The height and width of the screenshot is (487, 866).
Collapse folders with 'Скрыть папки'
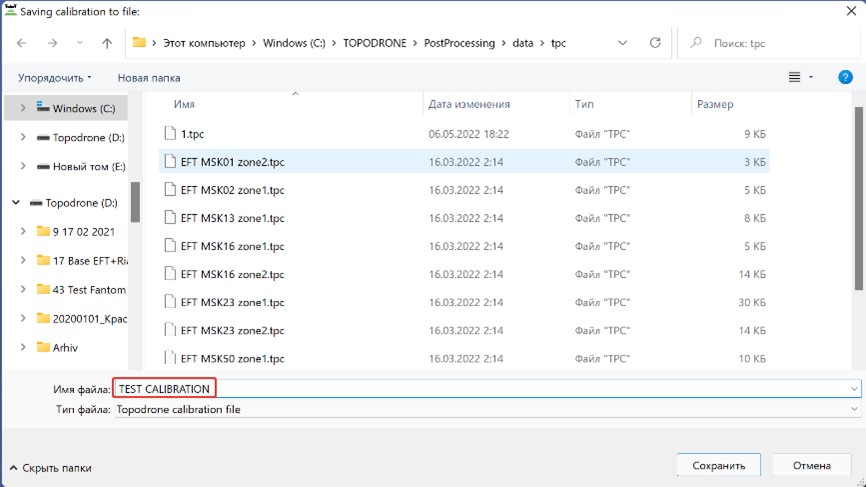click(51, 468)
